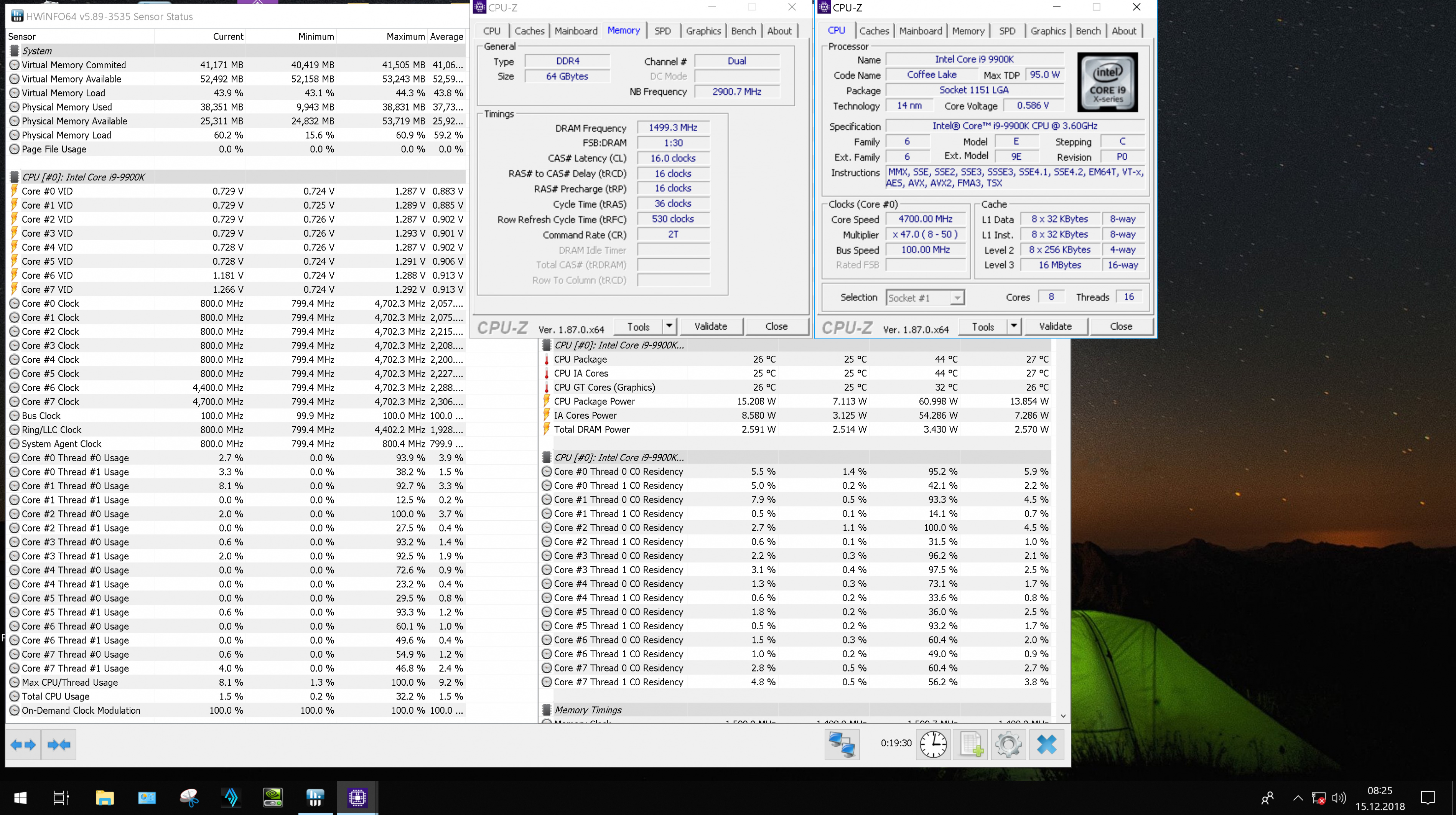Click the CPU Package Power sensor icon
Viewport: 1456px width, 815px height.
[547, 401]
